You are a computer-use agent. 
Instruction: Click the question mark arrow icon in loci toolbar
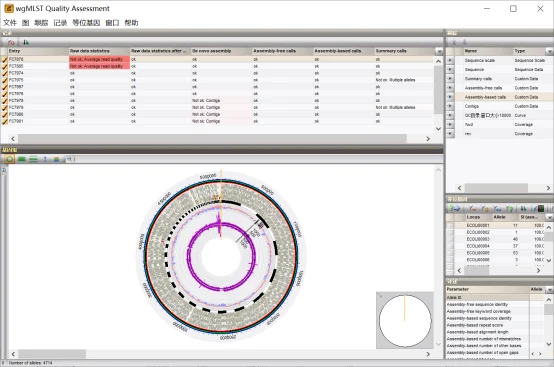click(454, 208)
